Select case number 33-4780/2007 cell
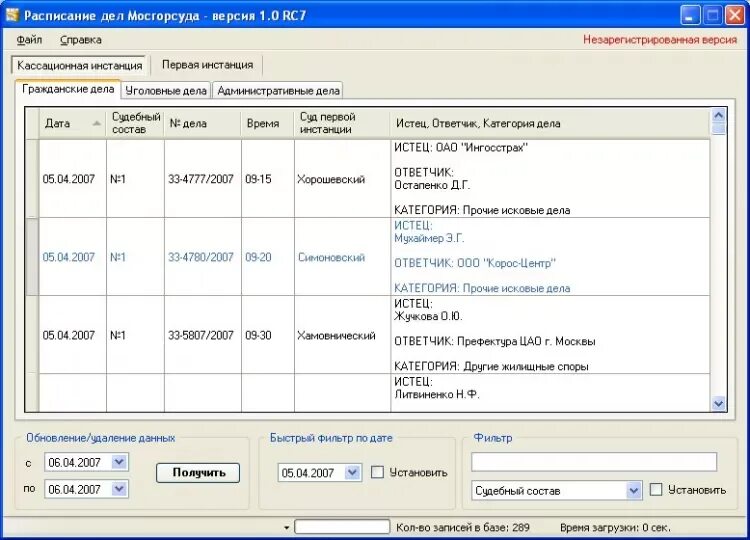750x540 pixels. [x=203, y=257]
